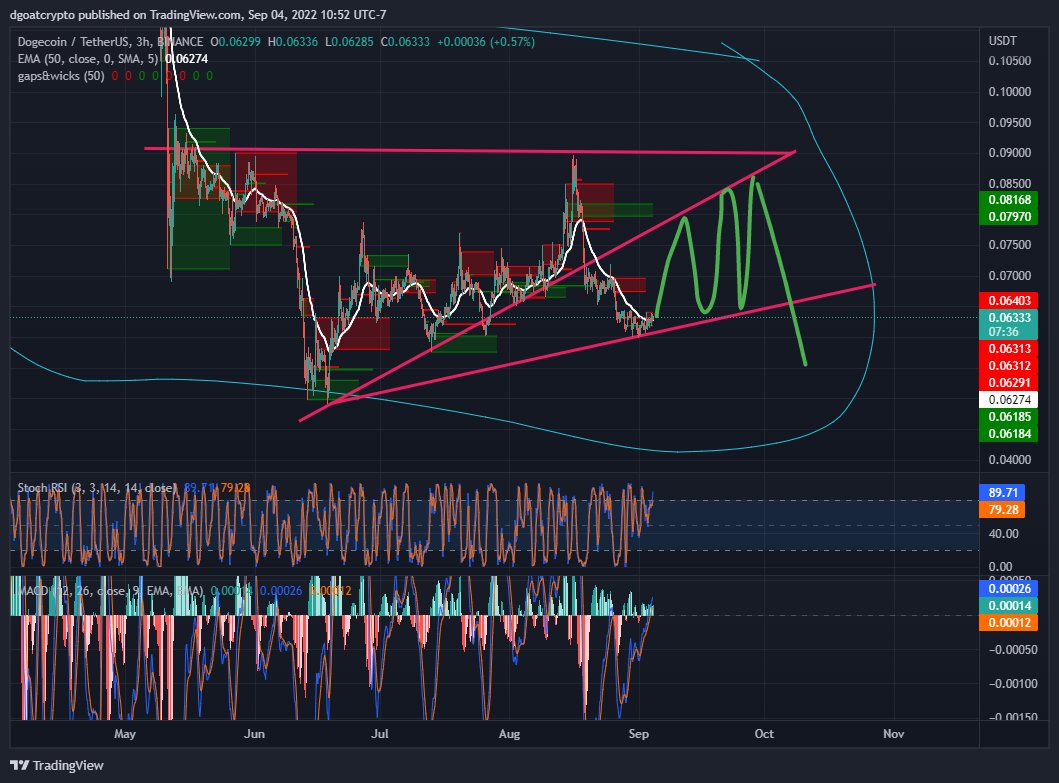Click the 0.10000 price axis tick
This screenshot has height=783, width=1059.
tap(1009, 92)
